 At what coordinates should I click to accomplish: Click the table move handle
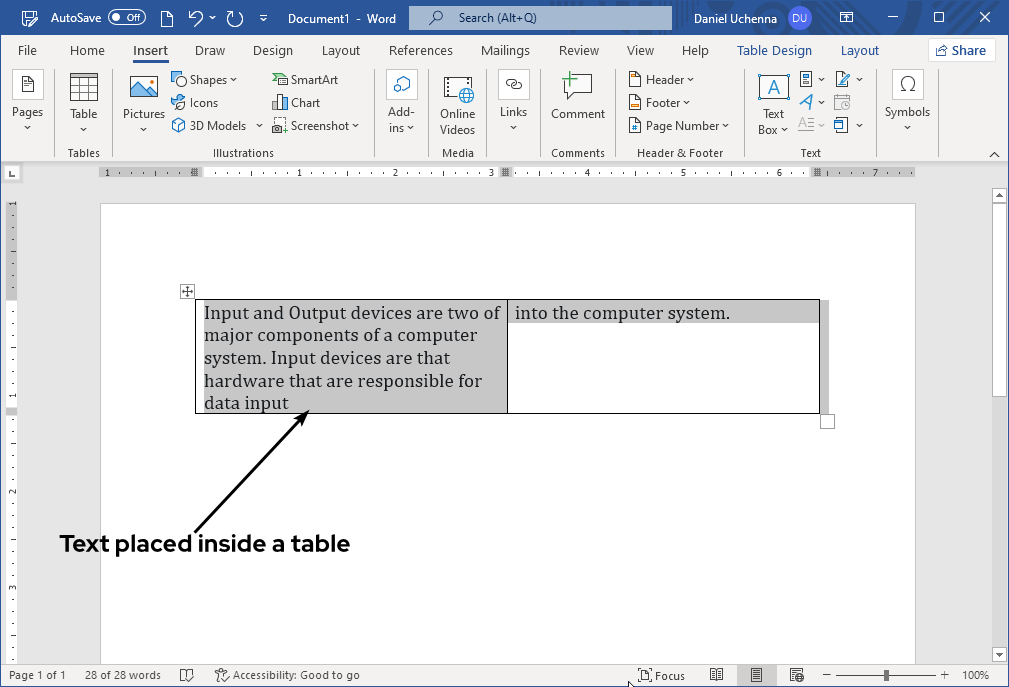187,291
